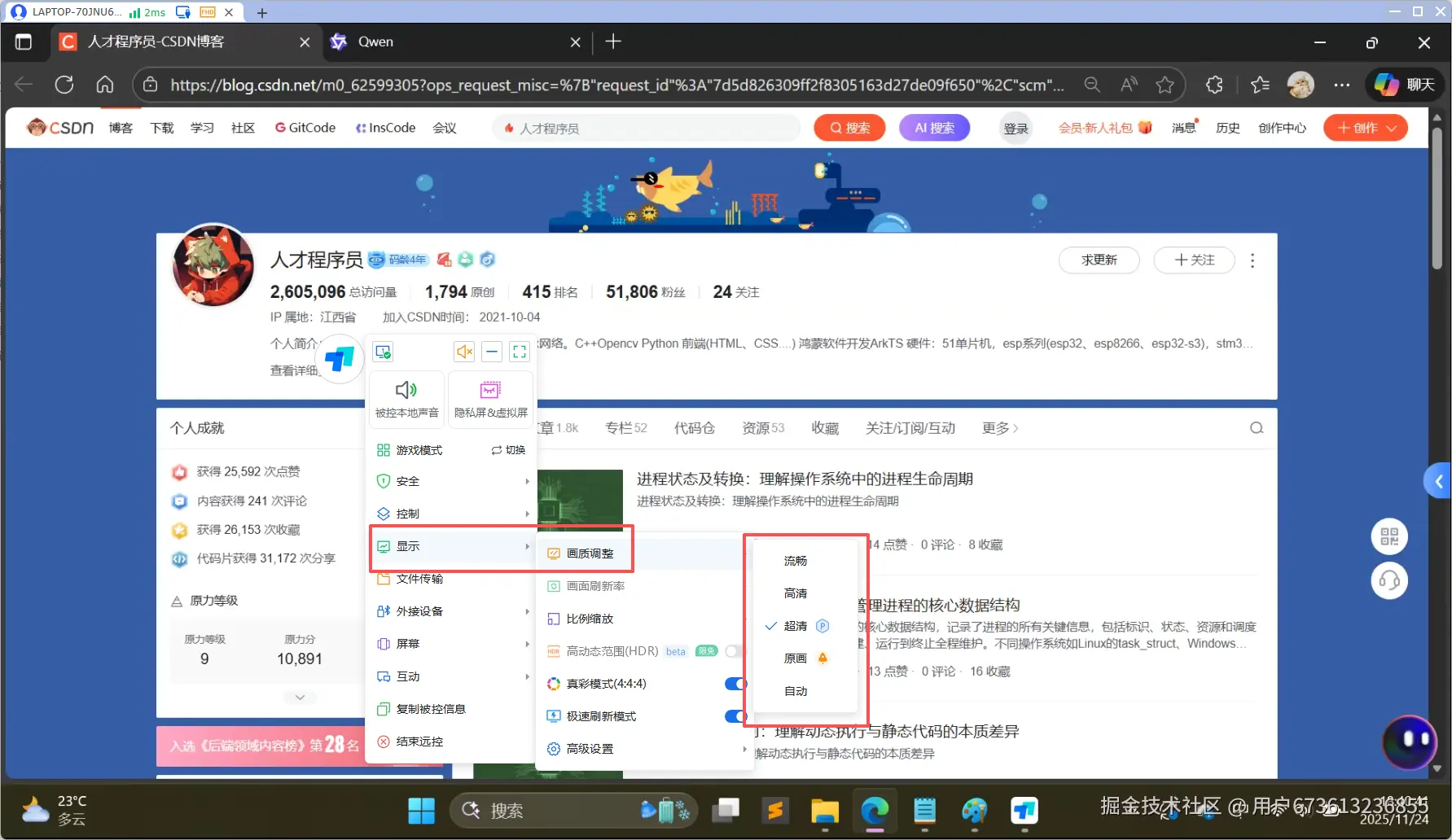The width and height of the screenshot is (1452, 840).
Task: Expand the 互动 submenu
Action: (453, 676)
